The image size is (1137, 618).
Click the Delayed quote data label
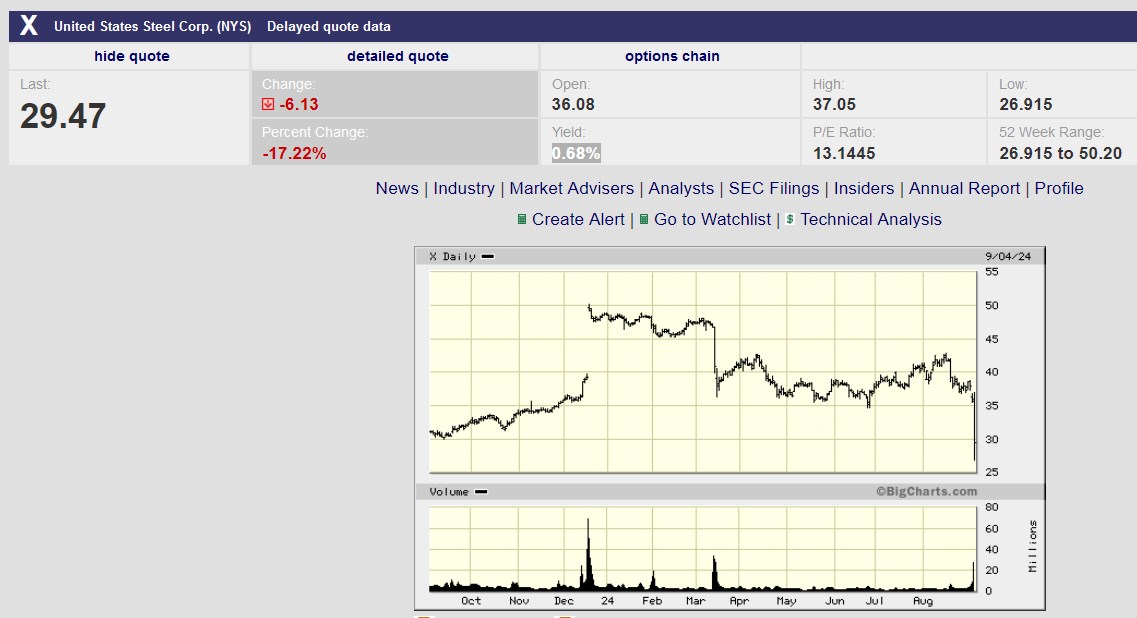click(x=328, y=27)
